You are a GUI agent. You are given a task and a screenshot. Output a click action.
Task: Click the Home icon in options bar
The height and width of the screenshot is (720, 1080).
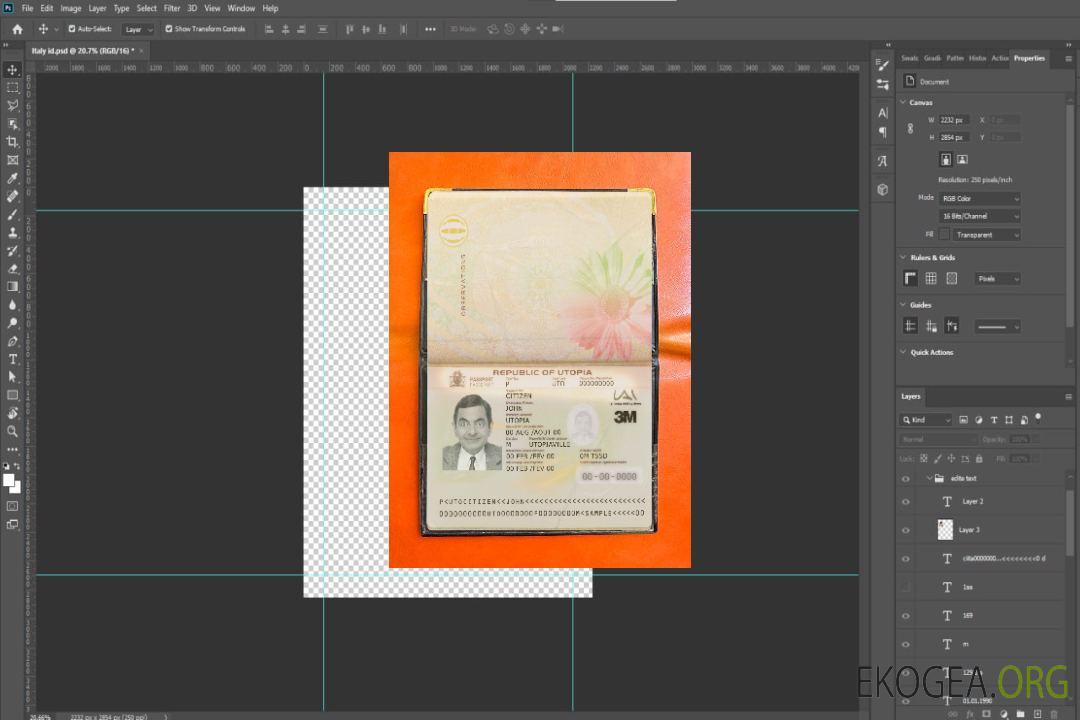[x=17, y=29]
